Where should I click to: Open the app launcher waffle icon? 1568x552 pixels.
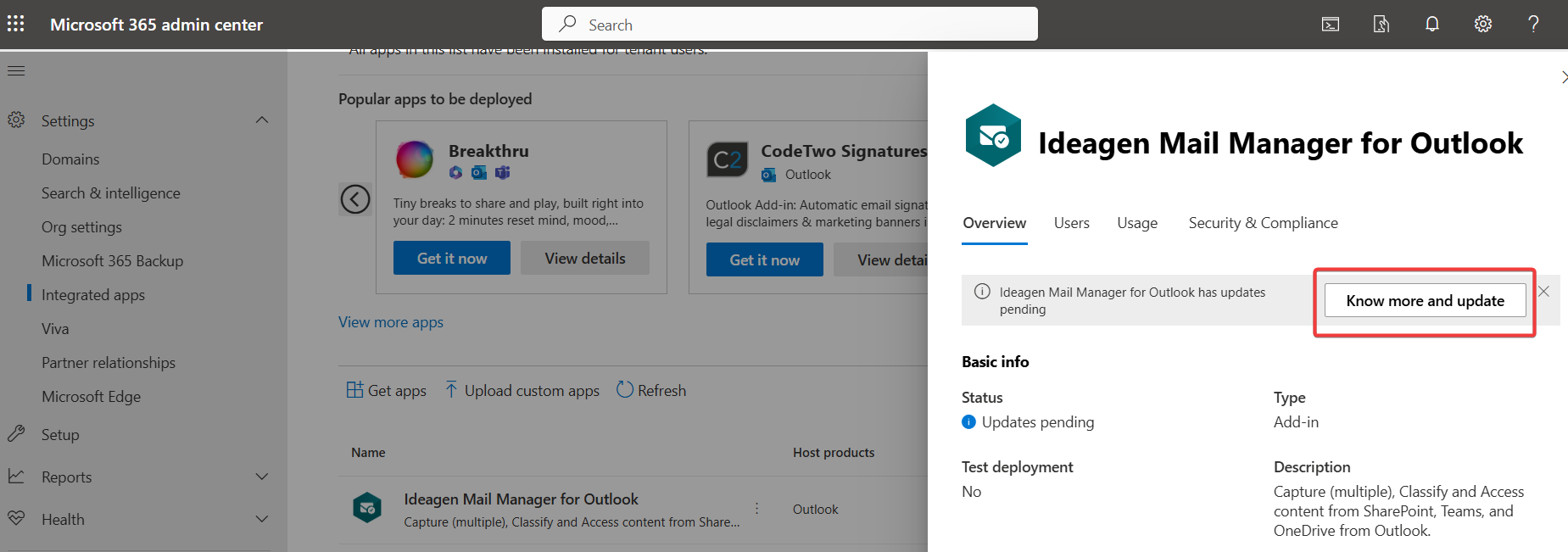[x=16, y=24]
